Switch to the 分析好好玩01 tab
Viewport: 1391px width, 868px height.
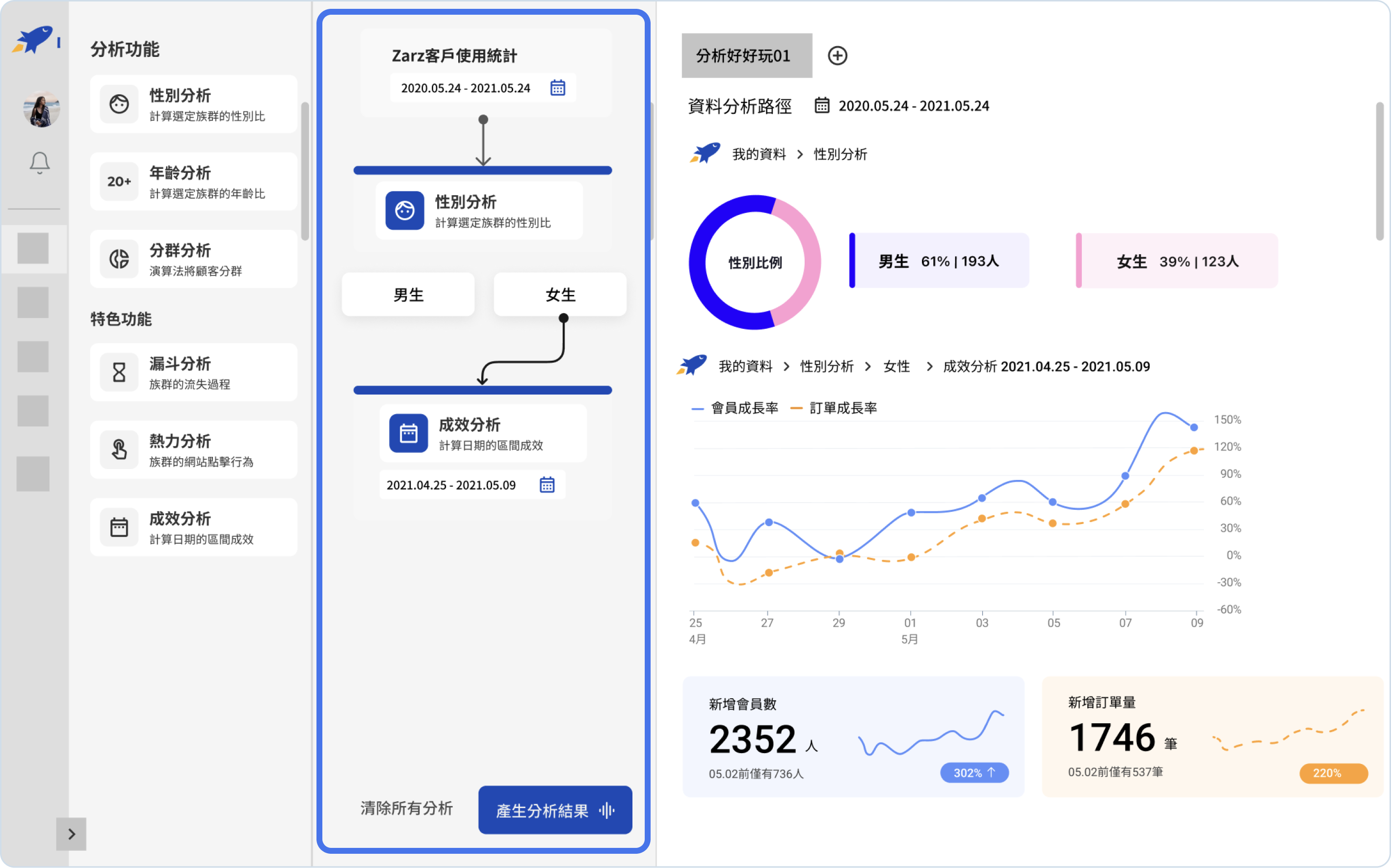point(747,55)
